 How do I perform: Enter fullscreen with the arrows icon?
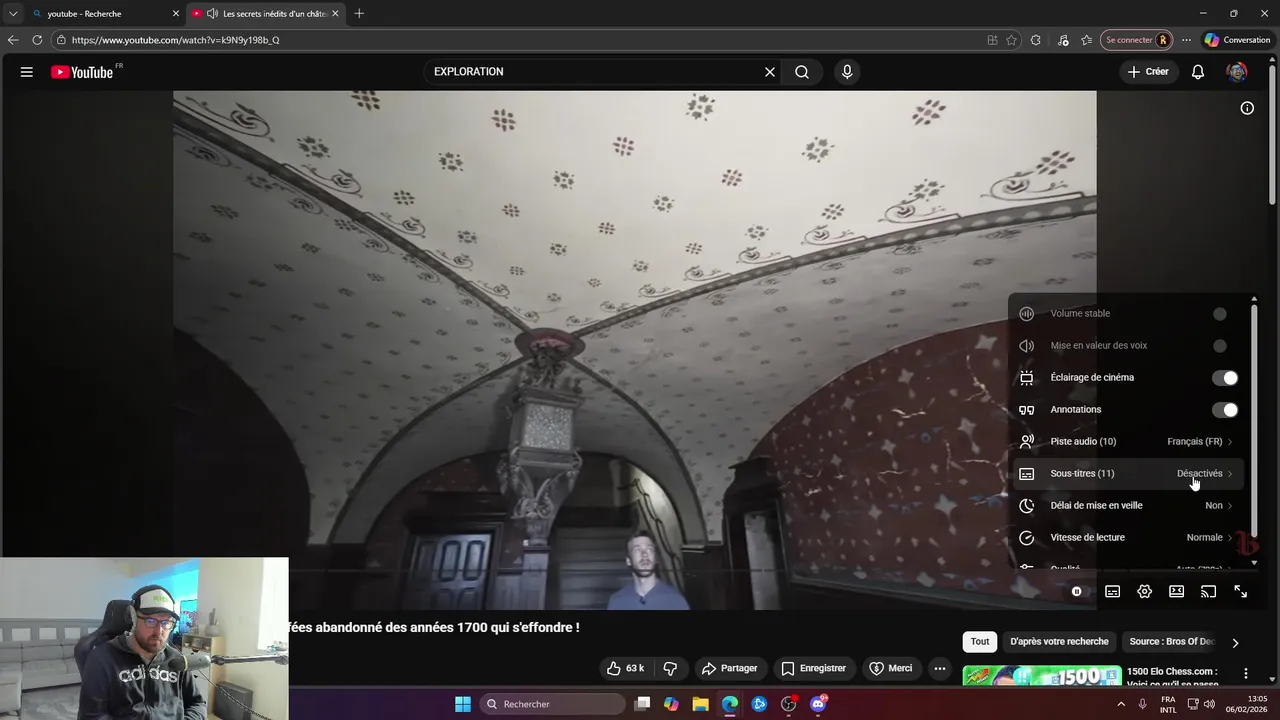click(1240, 592)
